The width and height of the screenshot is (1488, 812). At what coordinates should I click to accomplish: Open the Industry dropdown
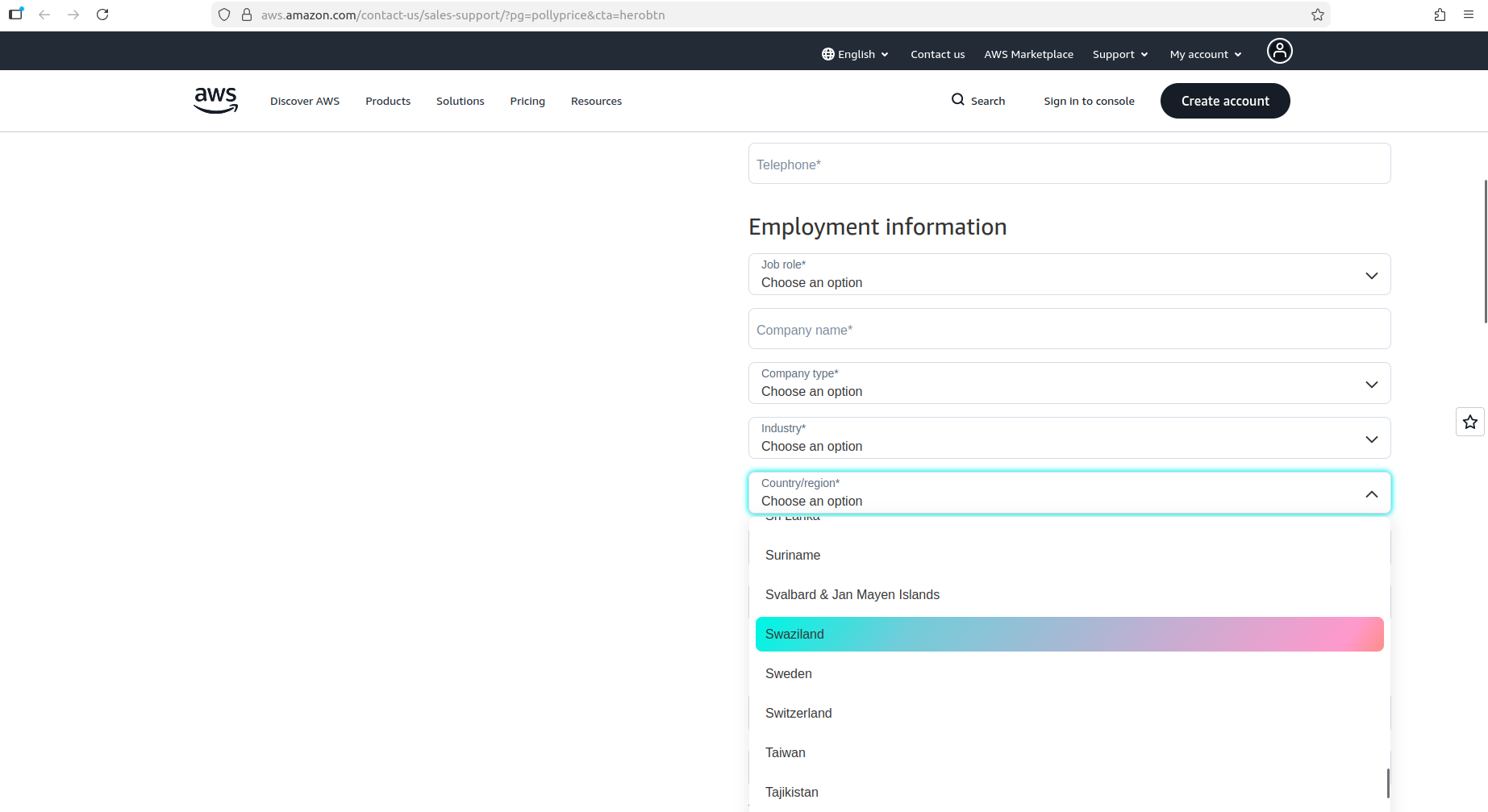pyautogui.click(x=1069, y=438)
